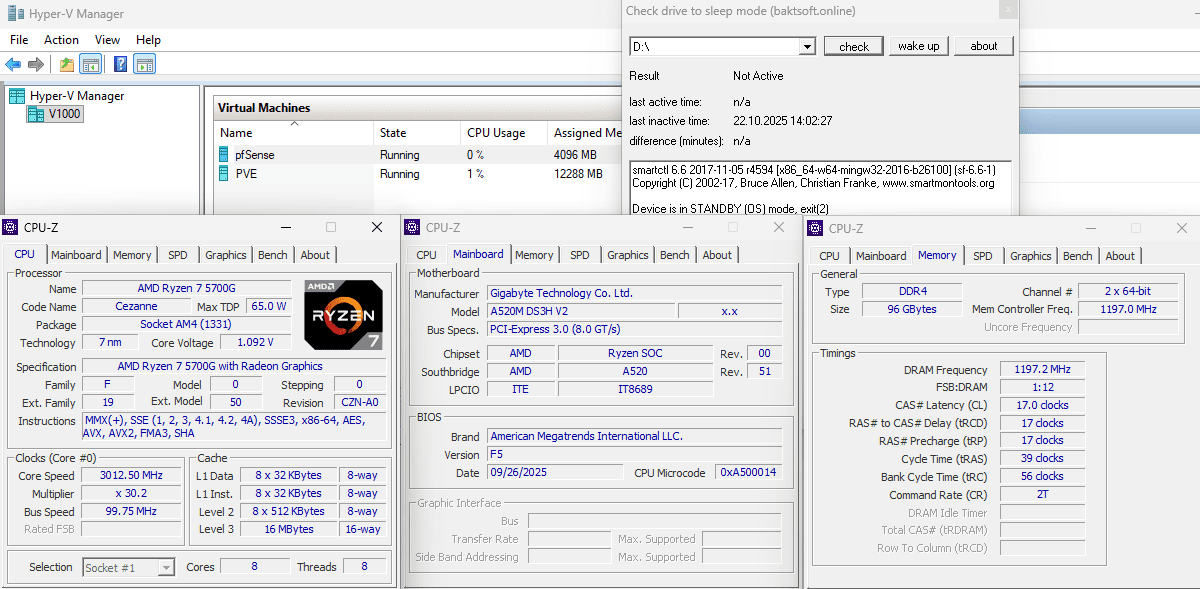Viewport: 1200px width, 589px height.
Task: Switch to CPU tab in CPU-Z memory window
Action: pyautogui.click(x=830, y=256)
